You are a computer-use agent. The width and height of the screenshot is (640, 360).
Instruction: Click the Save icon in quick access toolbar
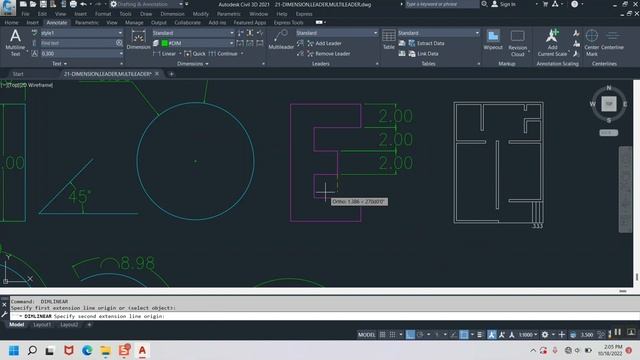pos(43,4)
